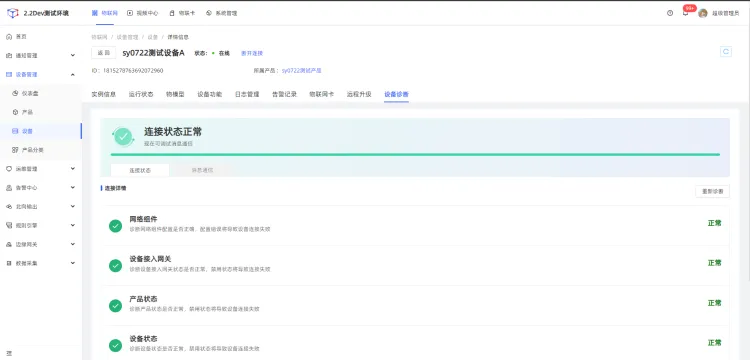750x360 pixels.
Task: Open 产品分类 icon in sidebar
Action: pyautogui.click(x=15, y=150)
